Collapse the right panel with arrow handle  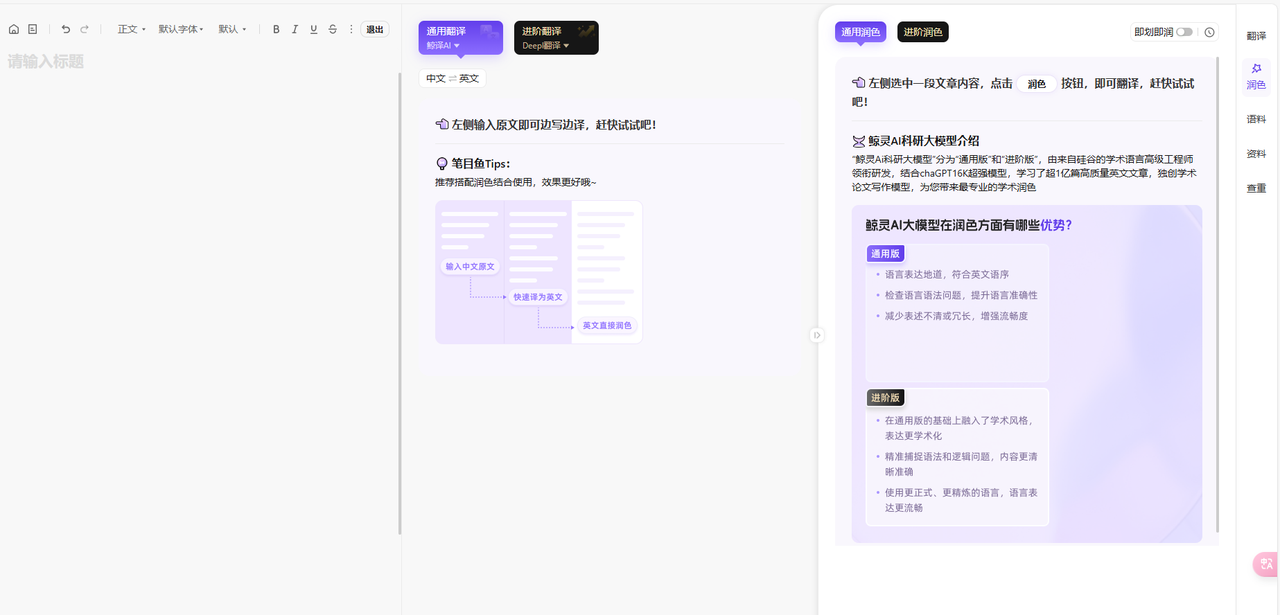(x=817, y=335)
